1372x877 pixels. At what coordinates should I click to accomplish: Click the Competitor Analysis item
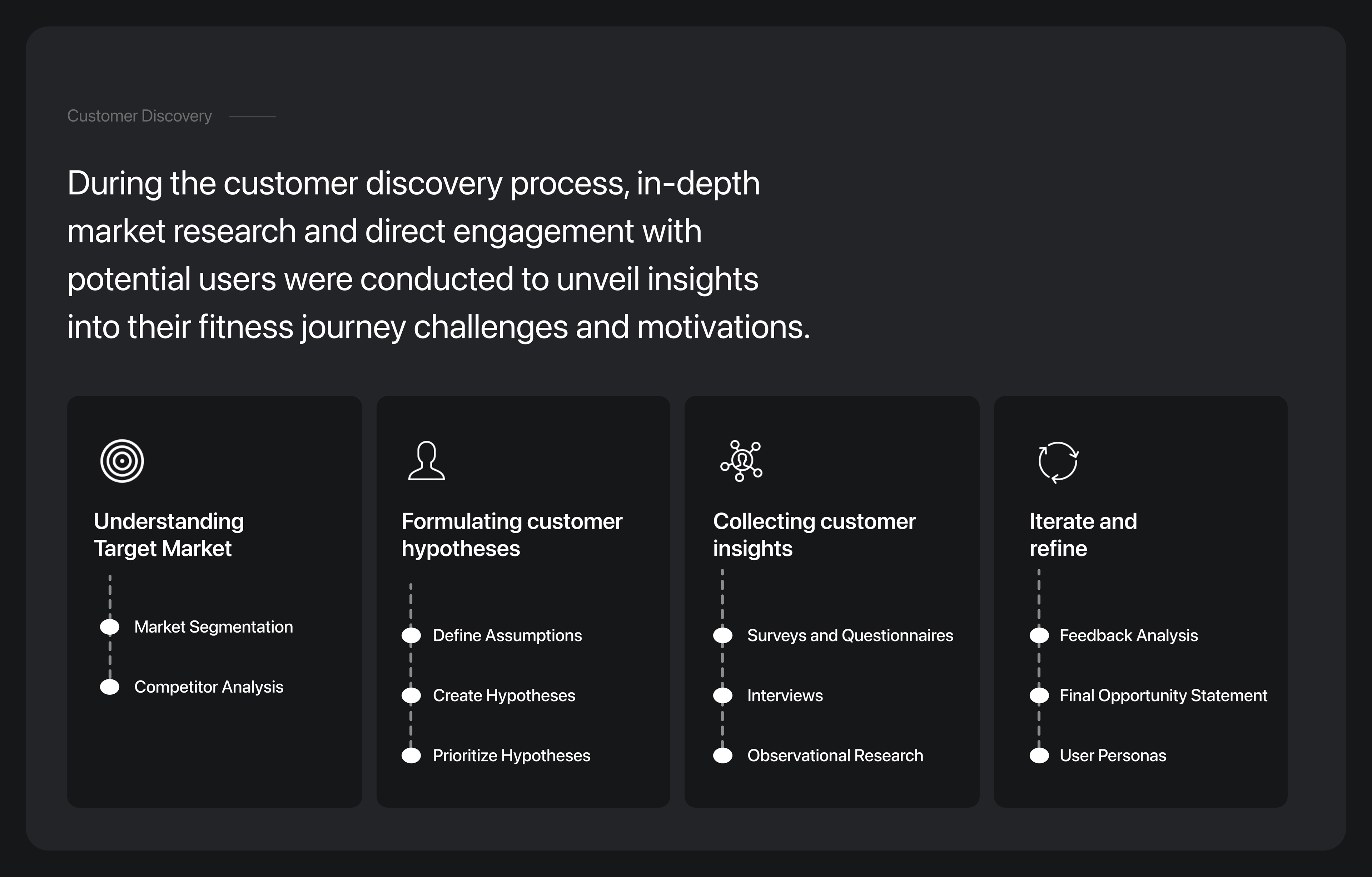point(209,687)
